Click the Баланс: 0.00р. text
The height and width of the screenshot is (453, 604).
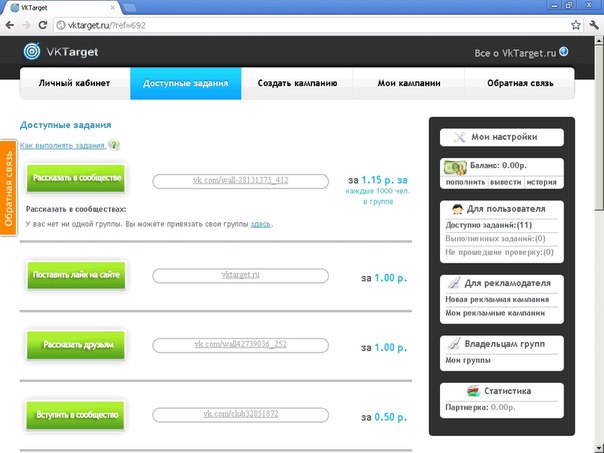498,166
